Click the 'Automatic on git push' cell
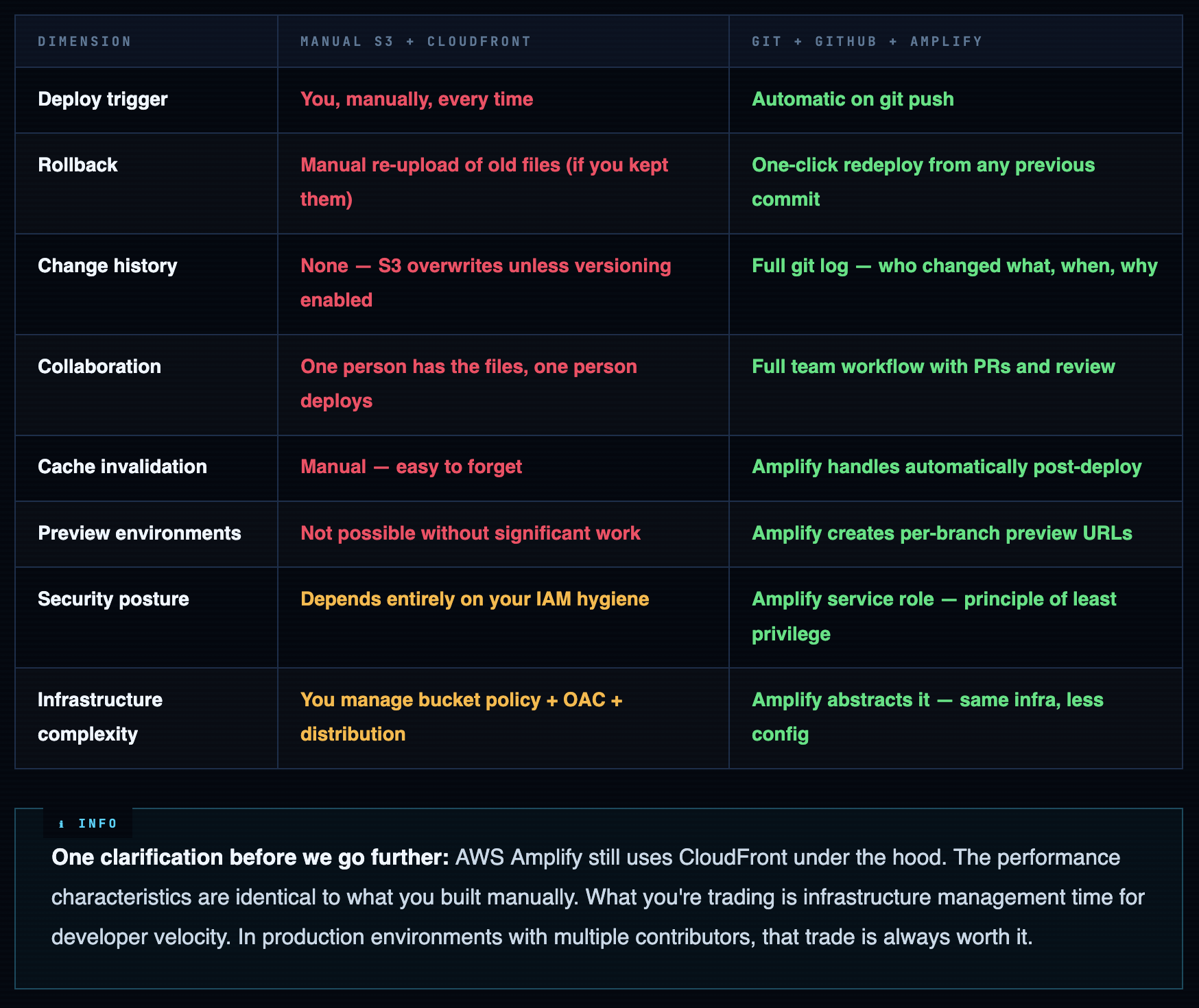This screenshot has width=1199, height=1008. tap(853, 99)
